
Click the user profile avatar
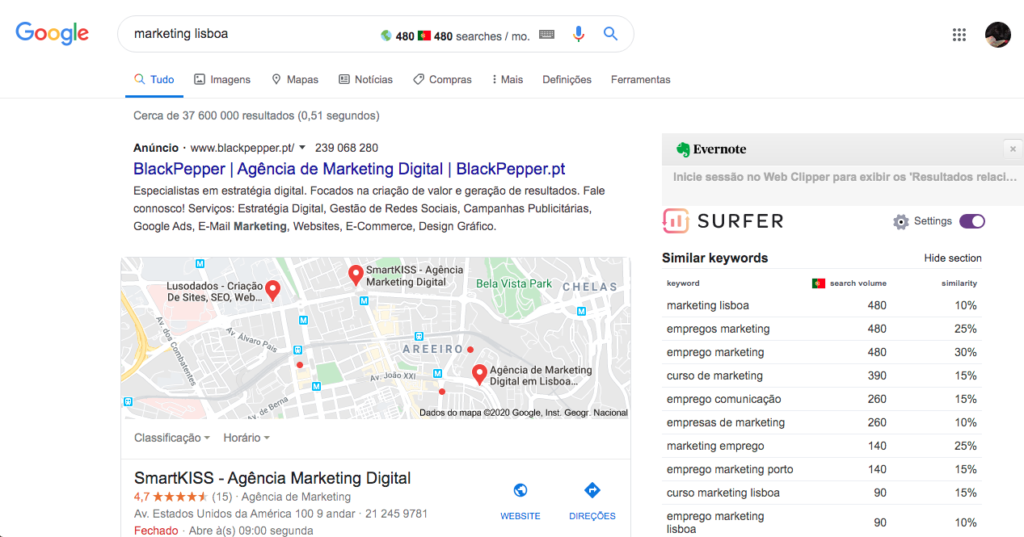click(997, 35)
